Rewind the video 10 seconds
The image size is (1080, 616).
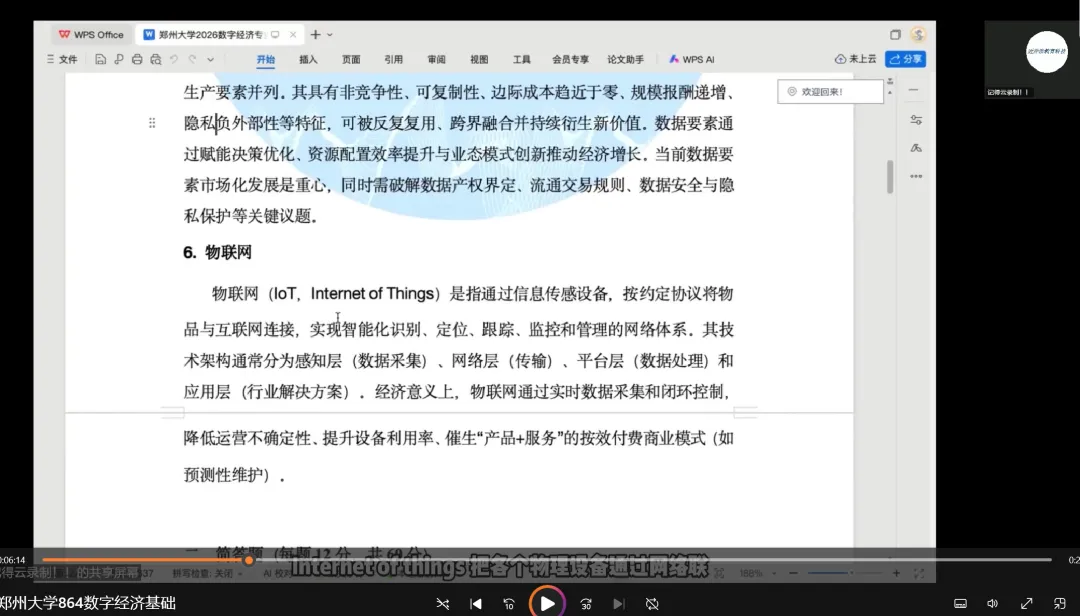509,604
